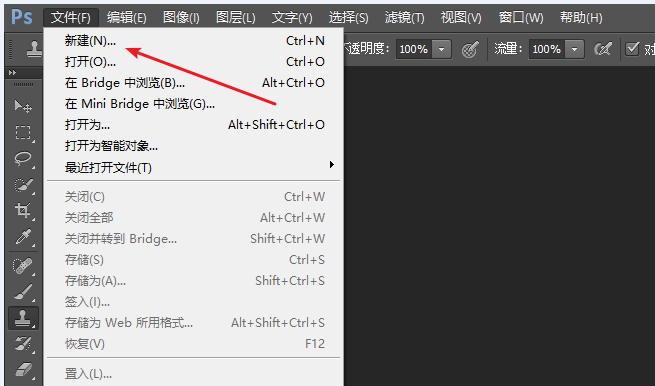Select the Clone Stamp tool in toolbox
This screenshot has height=386, width=655.
(x=23, y=318)
